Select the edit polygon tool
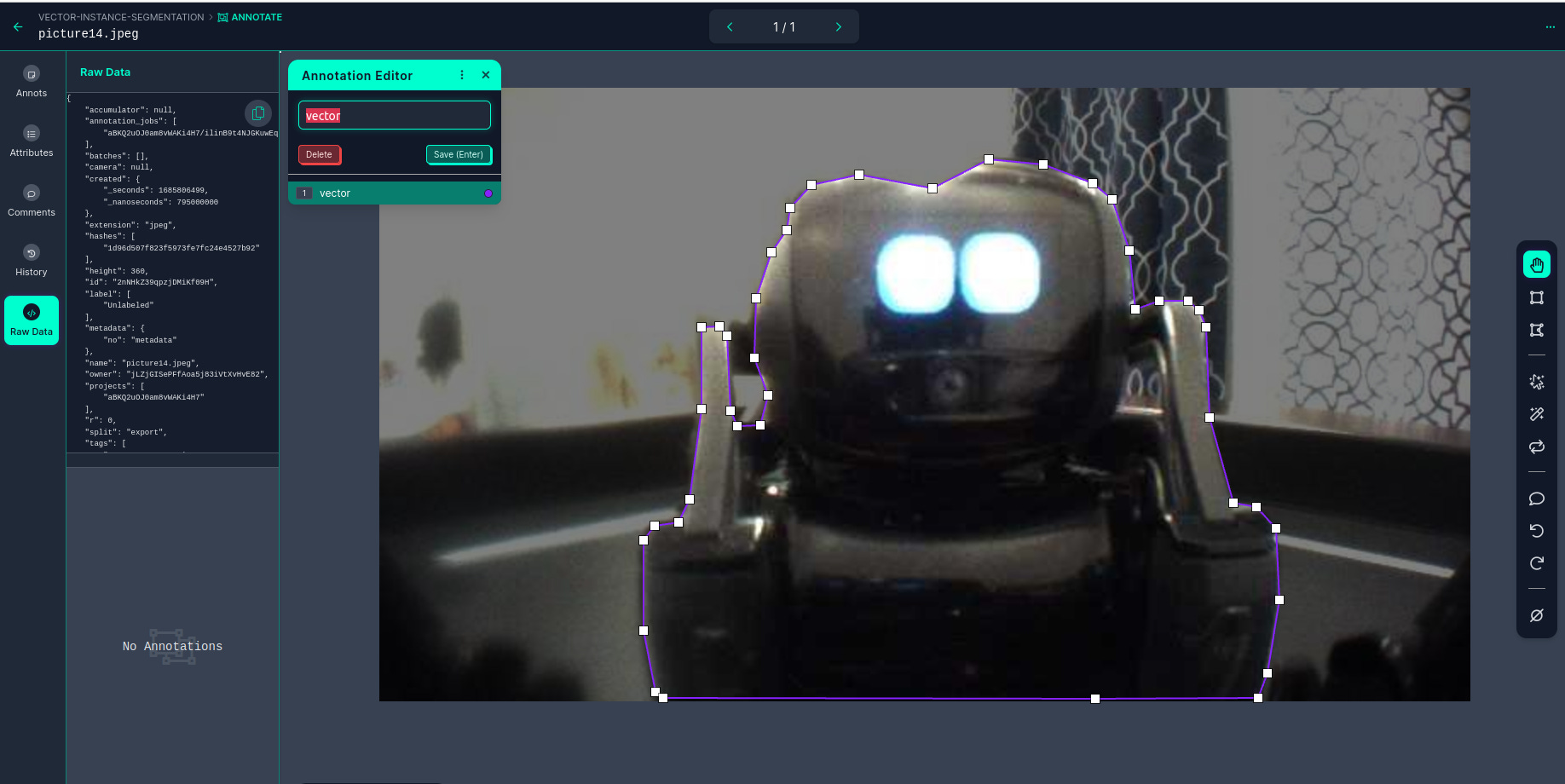Screen dimensions: 1565x784 pyautogui.click(x=1536, y=330)
